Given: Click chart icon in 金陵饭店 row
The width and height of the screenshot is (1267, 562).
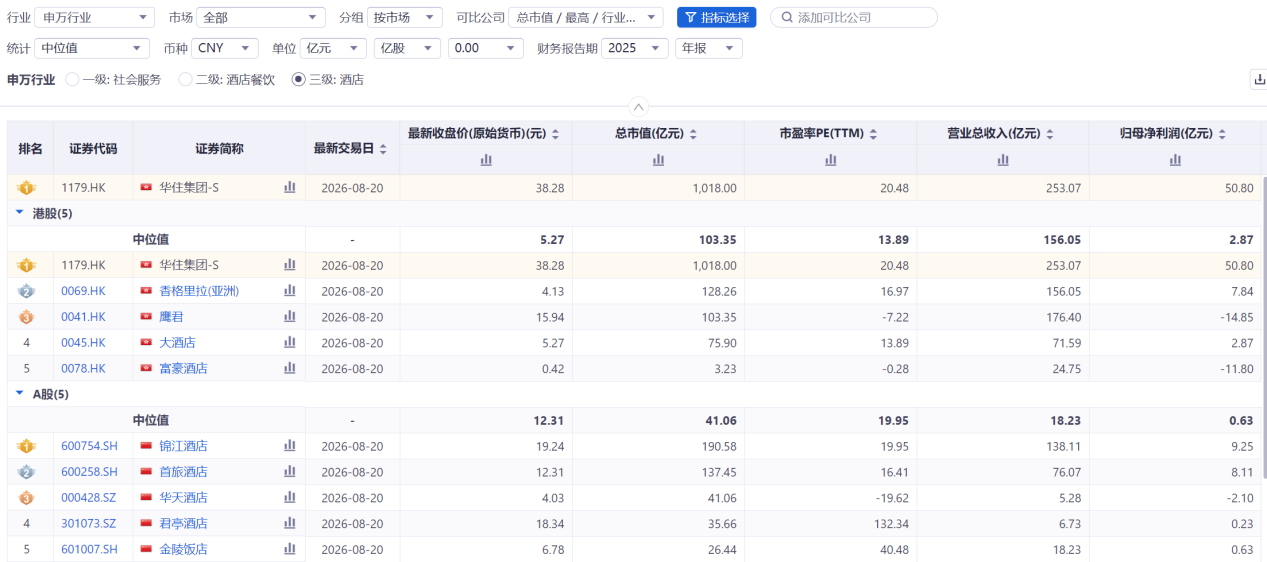Looking at the screenshot, I should [x=290, y=549].
